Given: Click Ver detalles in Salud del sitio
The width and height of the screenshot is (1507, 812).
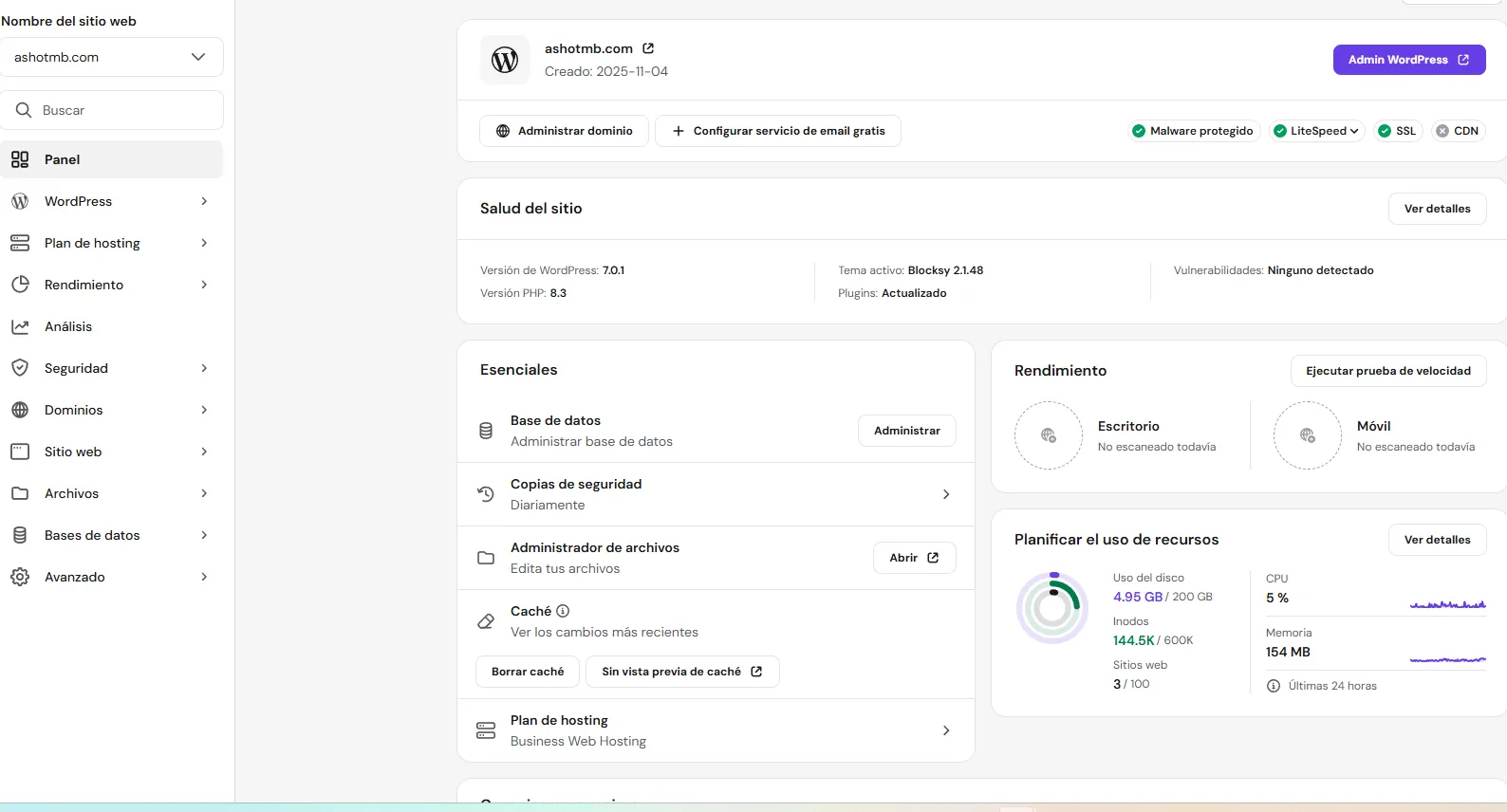Looking at the screenshot, I should pos(1437,209).
